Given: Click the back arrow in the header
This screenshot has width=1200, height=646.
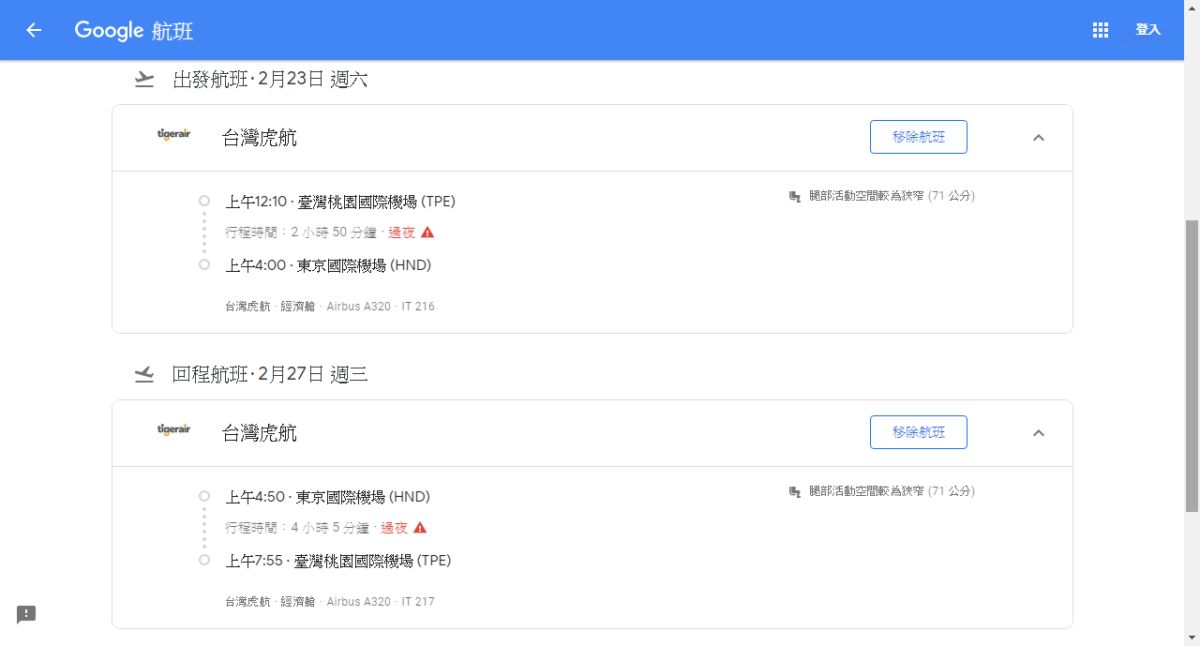Looking at the screenshot, I should tap(34, 30).
